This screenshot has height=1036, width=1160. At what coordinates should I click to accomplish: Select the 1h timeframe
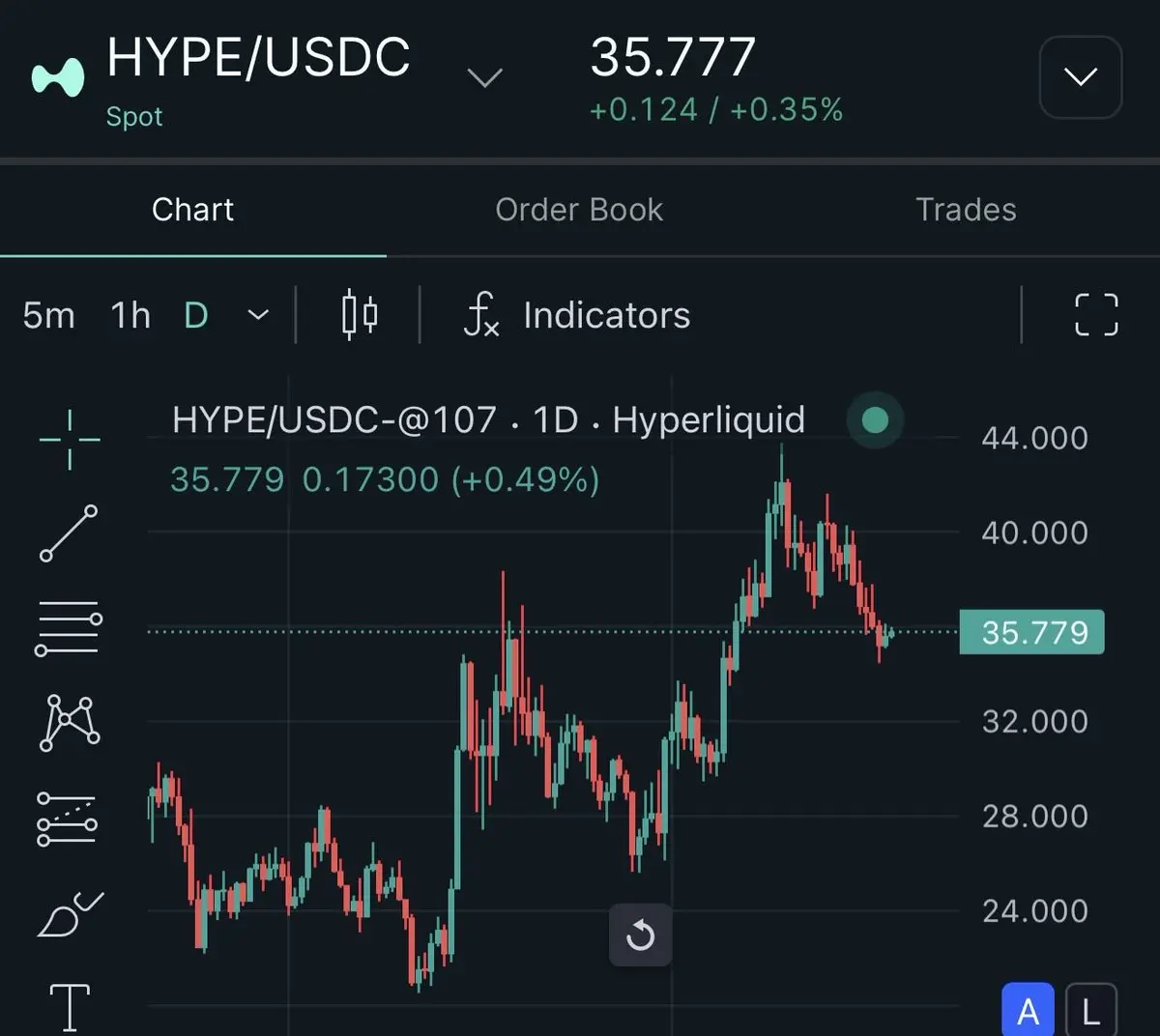point(130,315)
